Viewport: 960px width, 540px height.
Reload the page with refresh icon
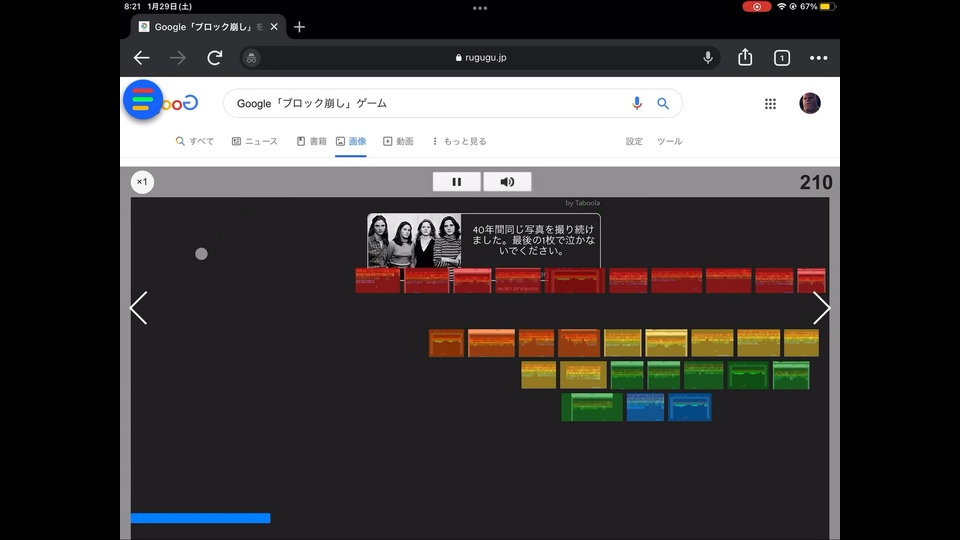(x=214, y=58)
